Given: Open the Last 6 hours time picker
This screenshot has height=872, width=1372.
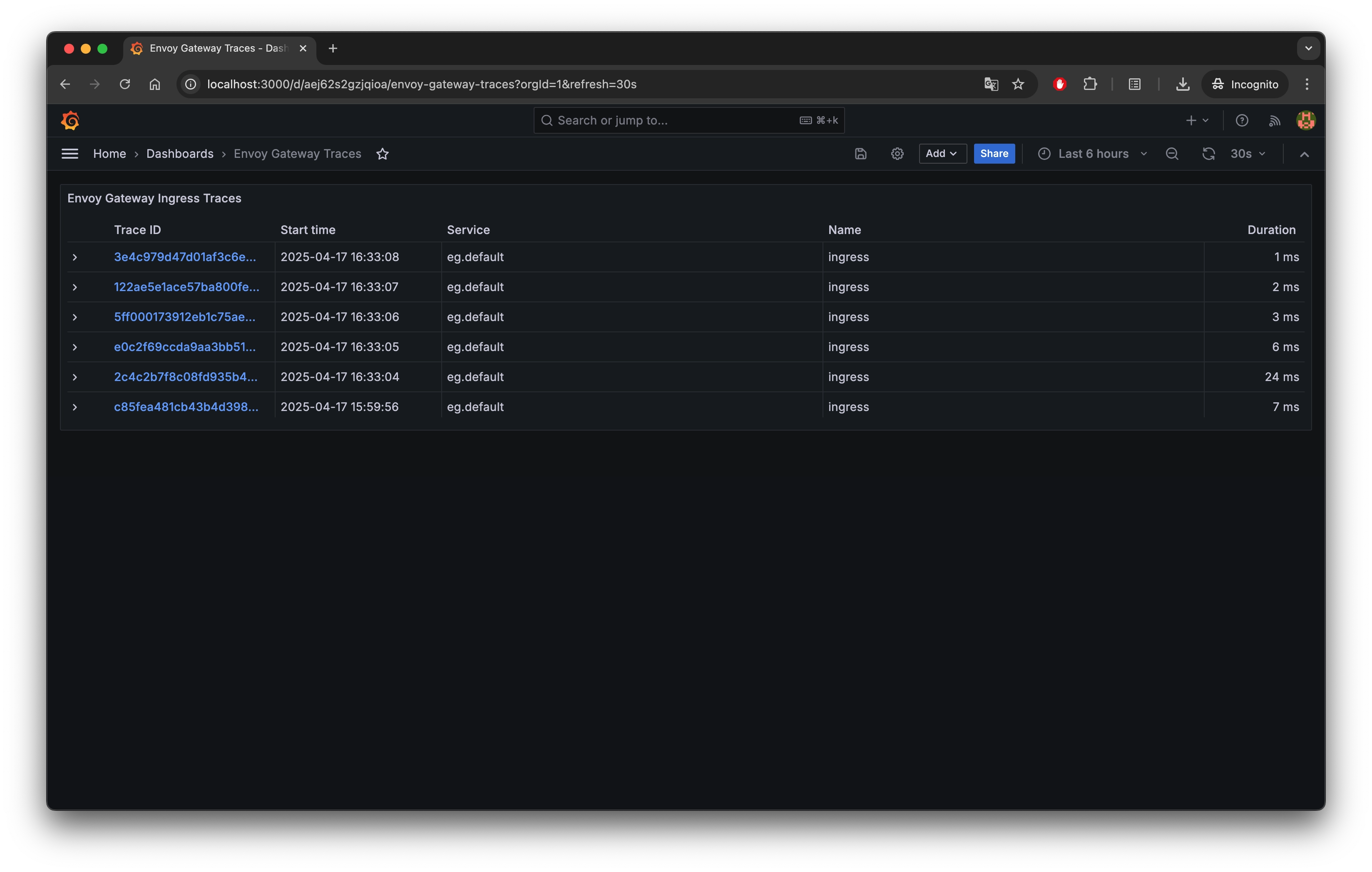Looking at the screenshot, I should (x=1092, y=154).
